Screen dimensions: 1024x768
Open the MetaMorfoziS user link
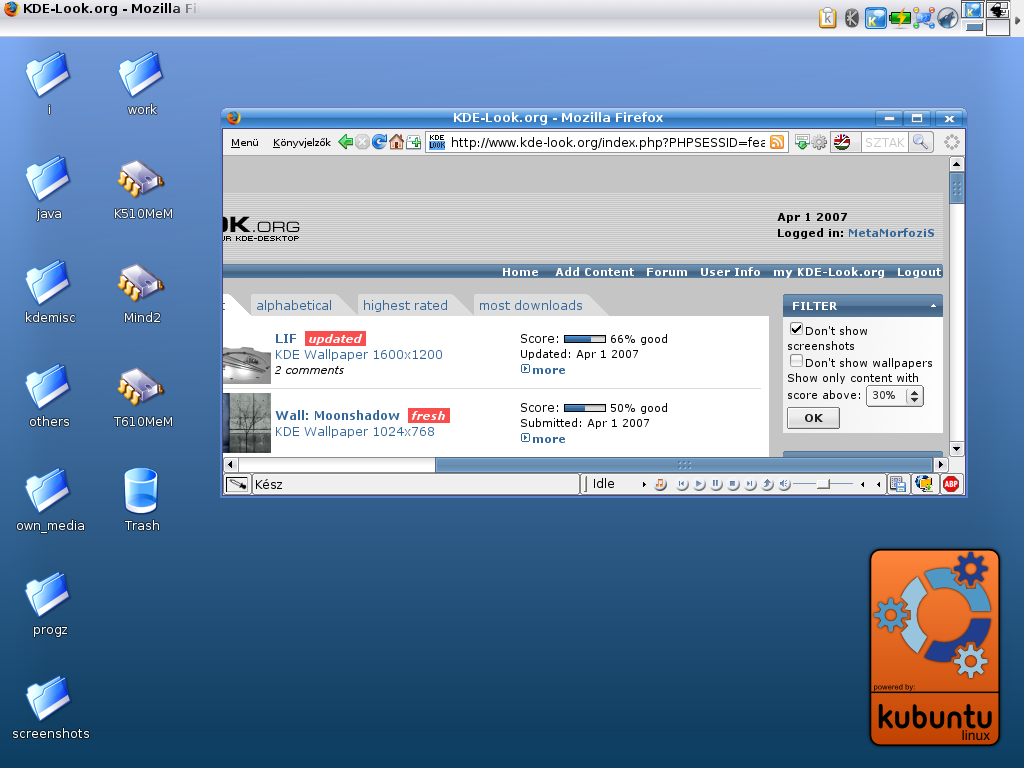point(891,232)
